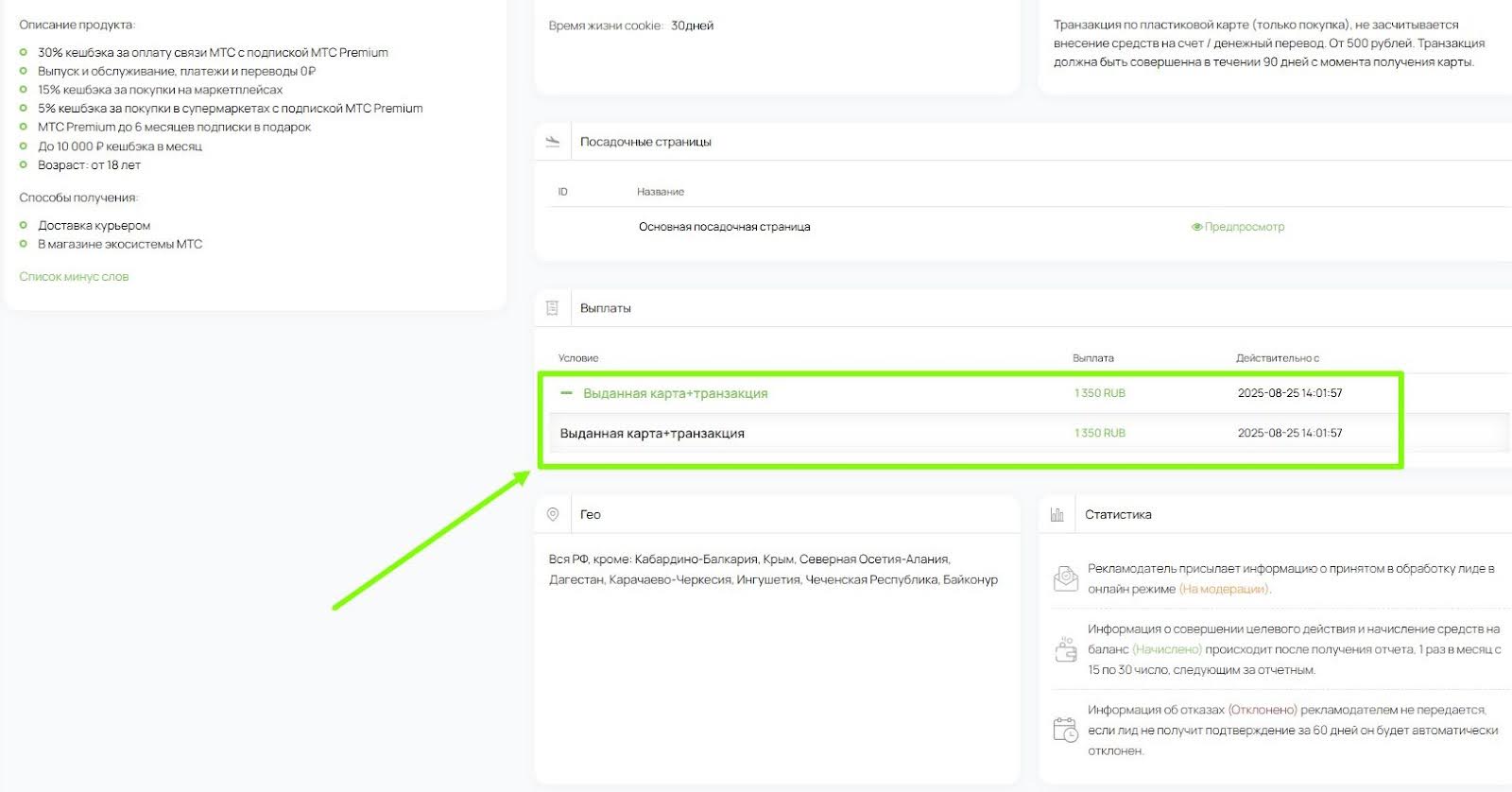Click the orange На модерации status text

(x=1224, y=589)
